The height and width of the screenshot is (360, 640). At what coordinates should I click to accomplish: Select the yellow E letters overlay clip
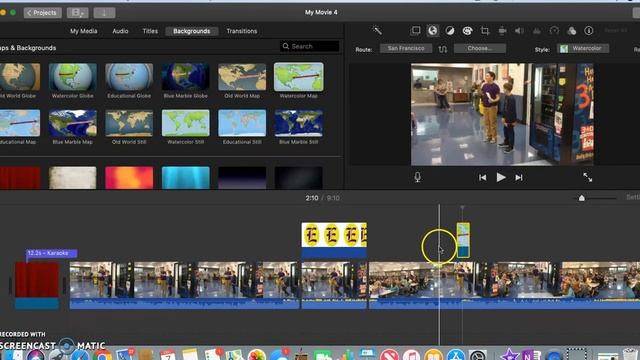[x=334, y=240]
